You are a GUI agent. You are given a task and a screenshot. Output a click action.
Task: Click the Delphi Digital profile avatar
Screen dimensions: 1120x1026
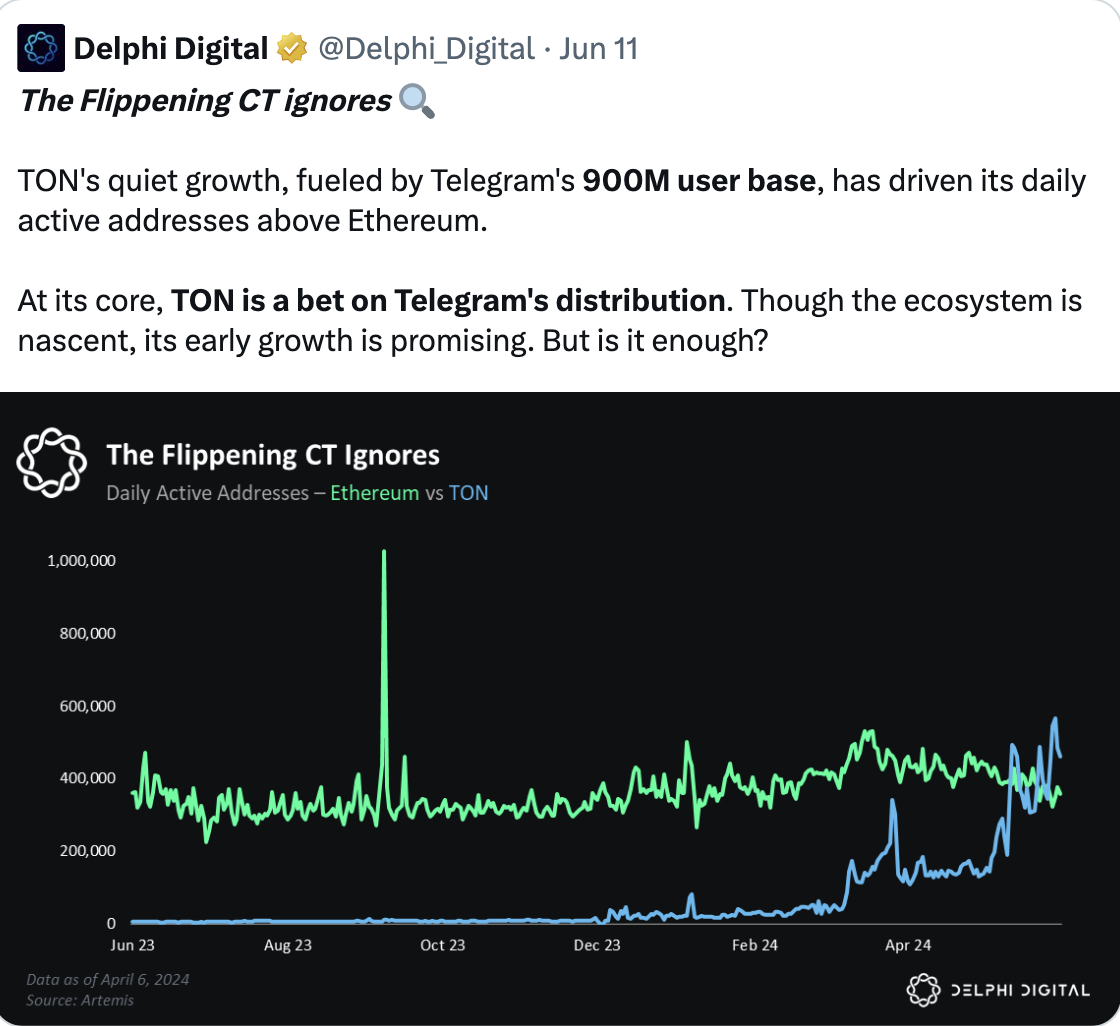[41, 48]
